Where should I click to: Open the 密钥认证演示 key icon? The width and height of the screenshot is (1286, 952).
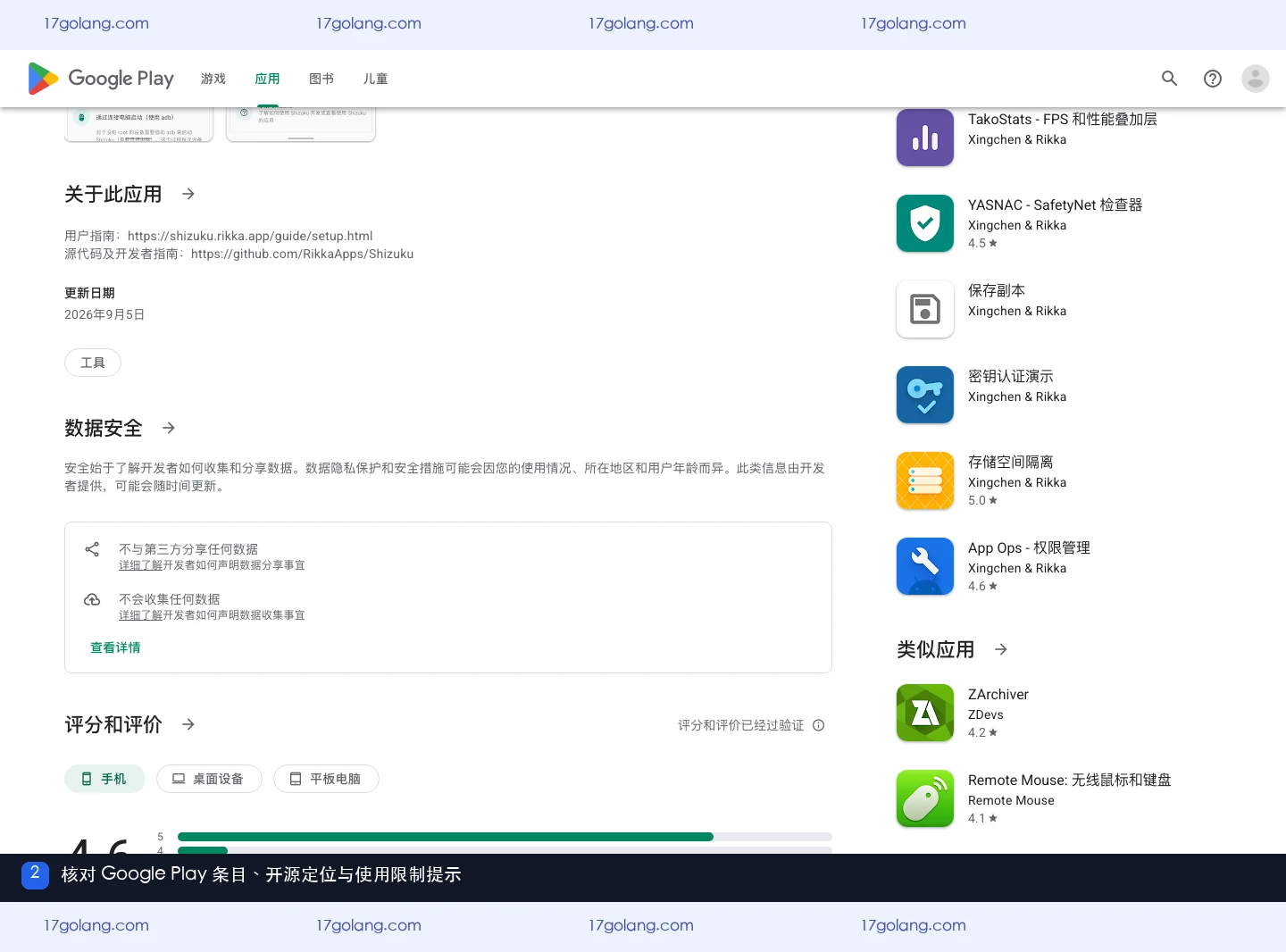pos(925,395)
